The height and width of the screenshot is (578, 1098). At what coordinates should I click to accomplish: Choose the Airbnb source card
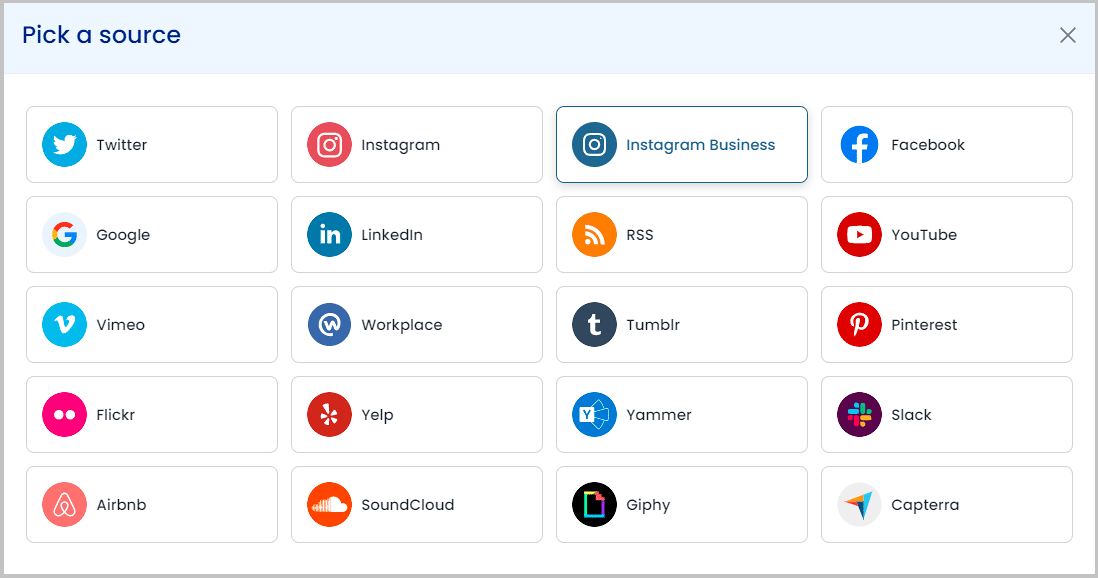(x=152, y=504)
